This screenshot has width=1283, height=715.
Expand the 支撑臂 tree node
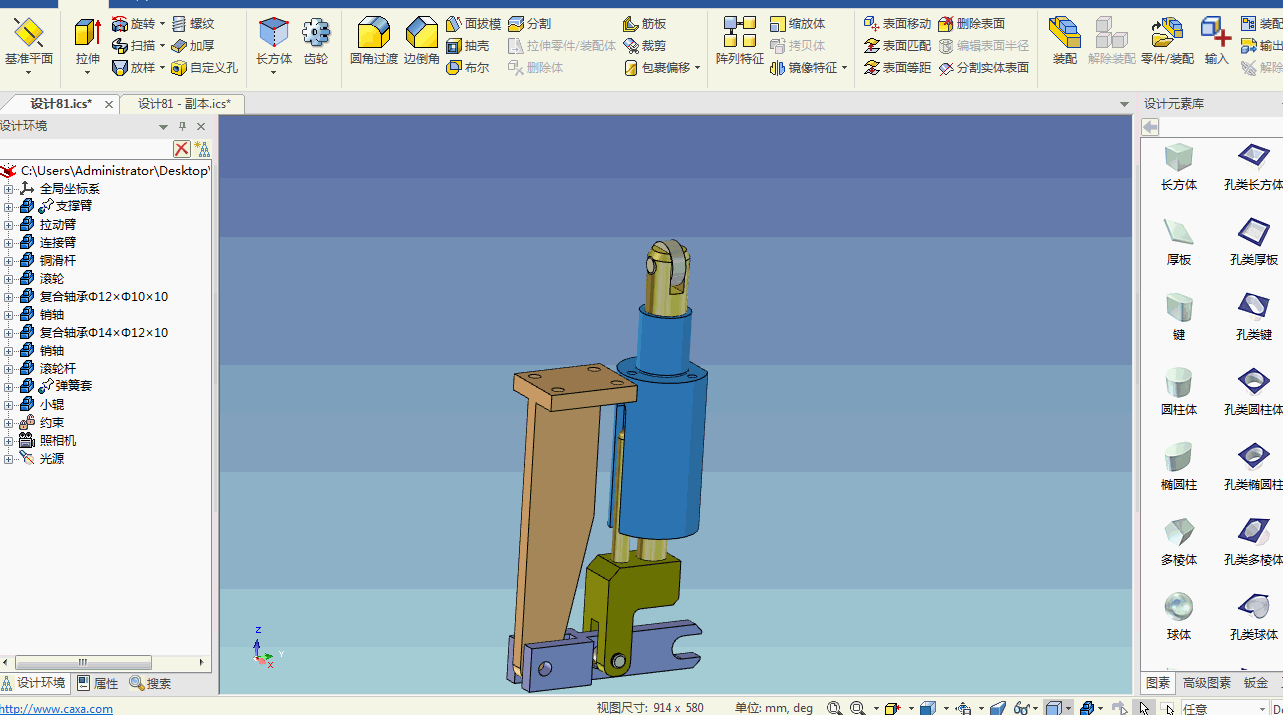pos(9,207)
